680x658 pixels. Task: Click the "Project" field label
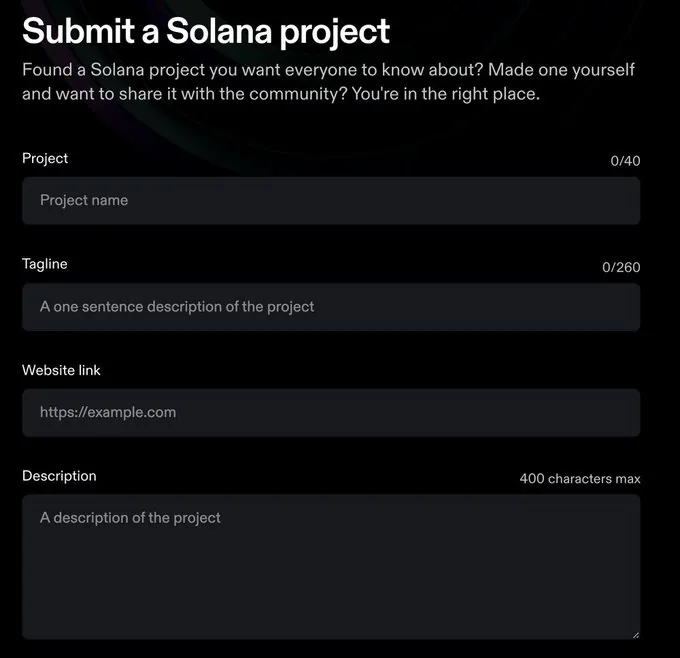[45, 158]
